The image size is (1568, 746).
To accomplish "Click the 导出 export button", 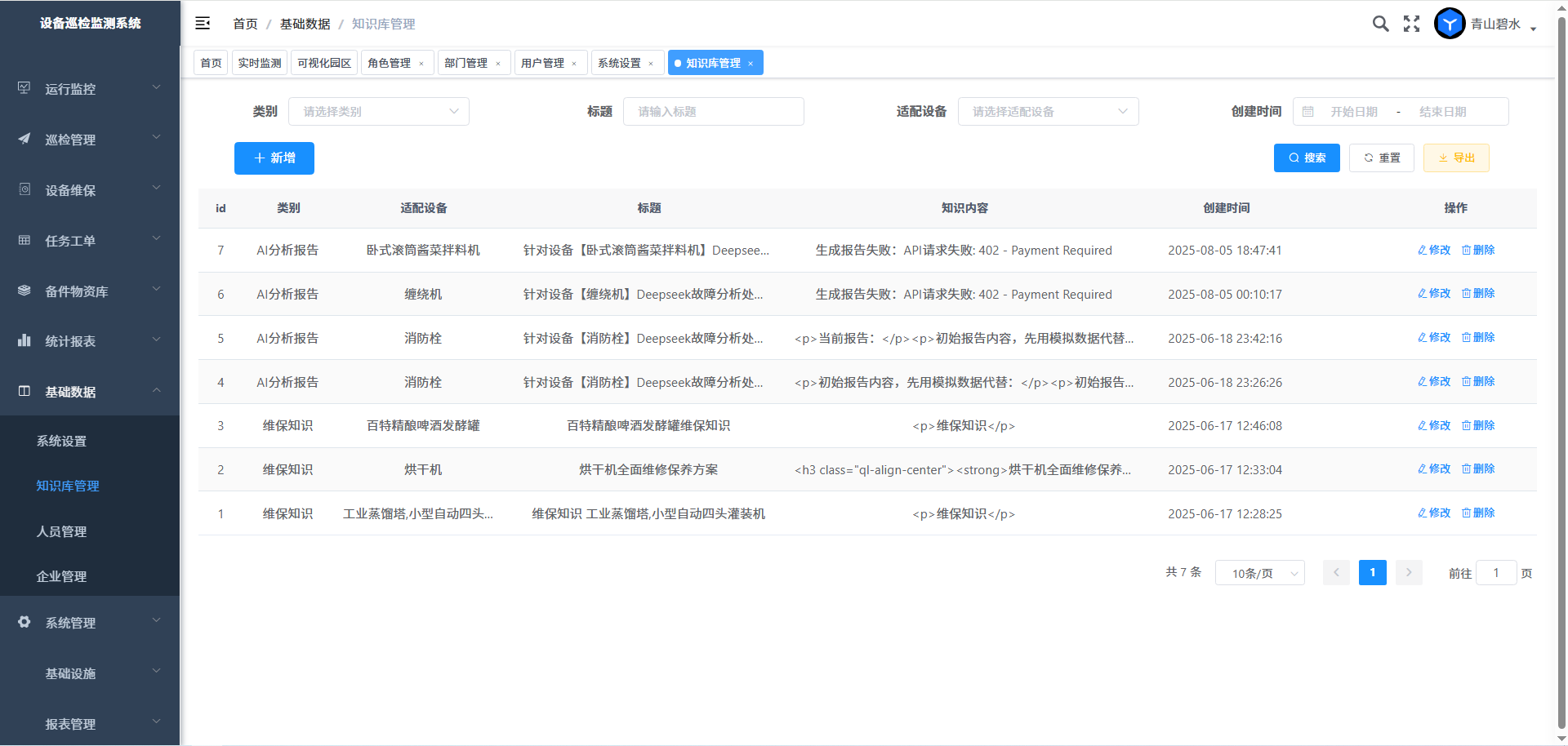I will click(x=1456, y=158).
